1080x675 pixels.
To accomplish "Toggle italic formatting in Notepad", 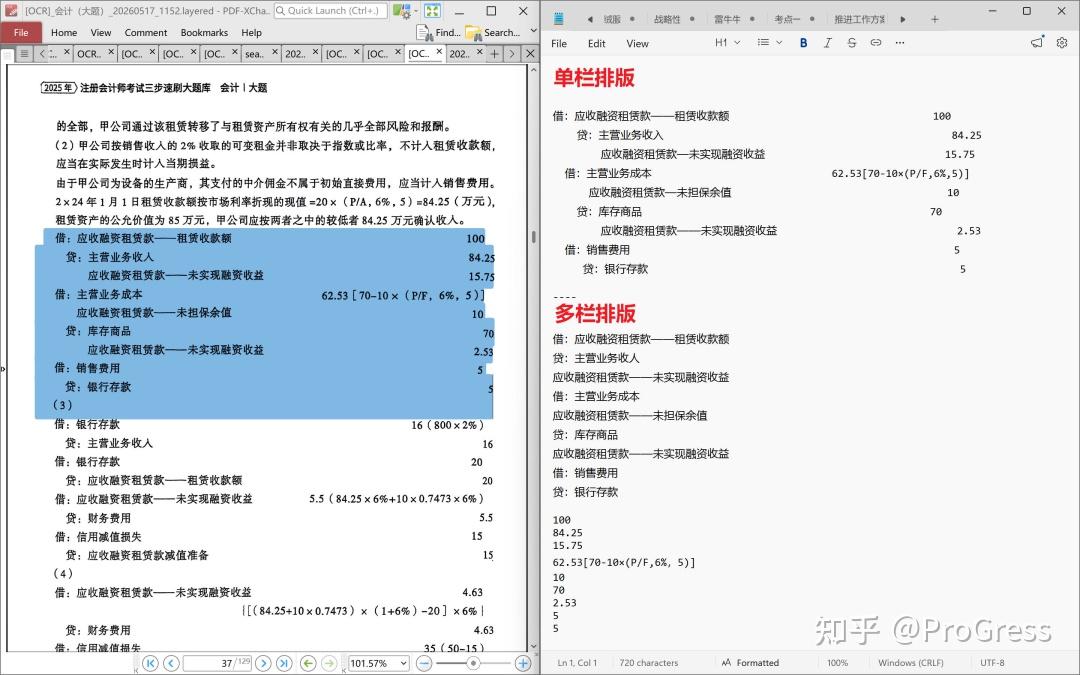I will coord(827,42).
